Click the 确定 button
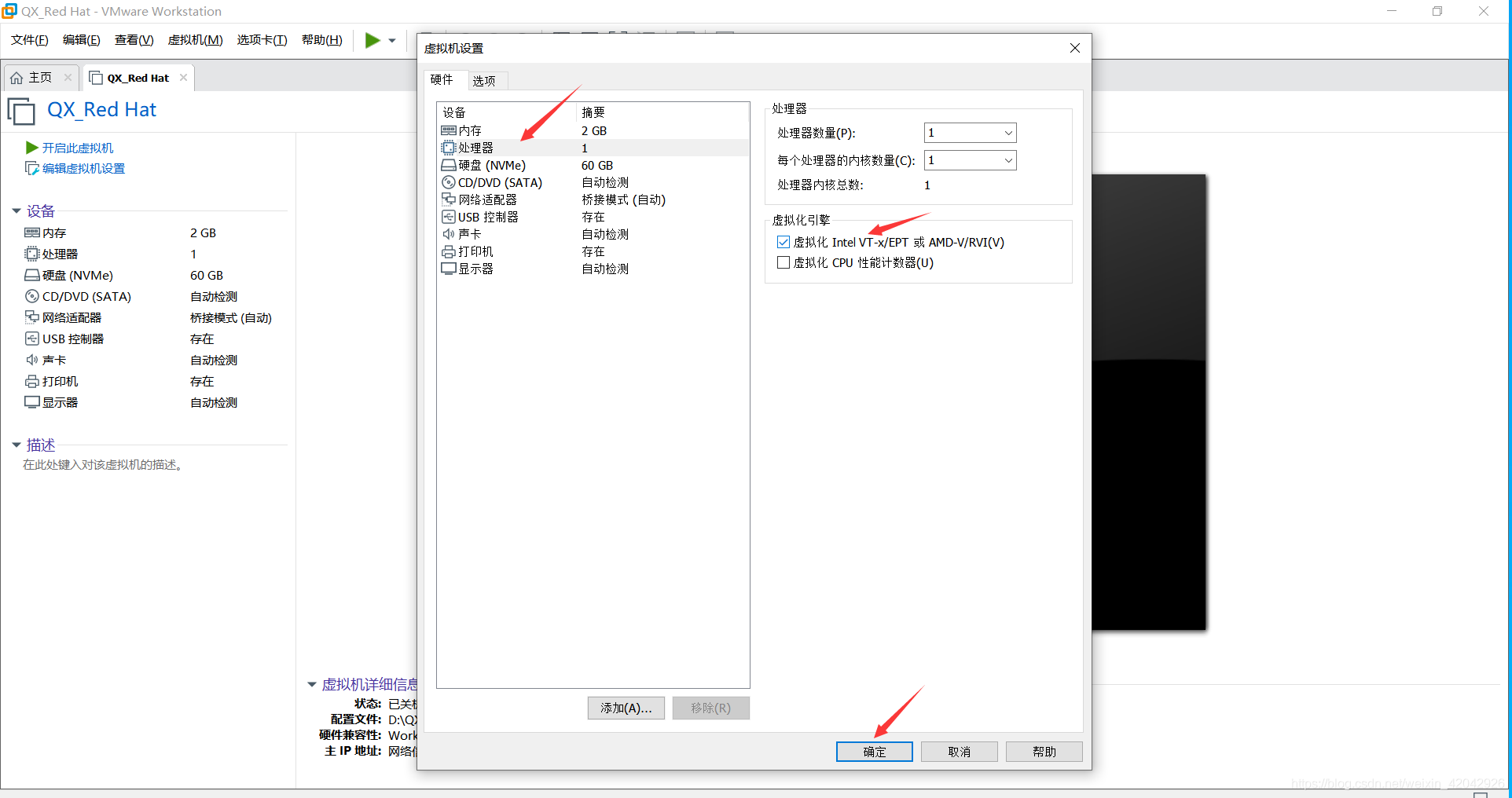 click(x=875, y=752)
